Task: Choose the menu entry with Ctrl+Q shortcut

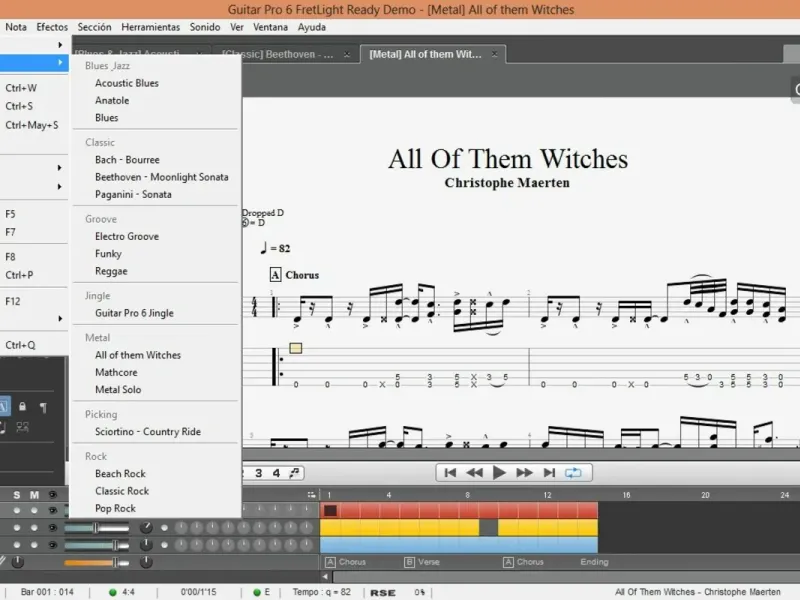Action: (x=34, y=345)
